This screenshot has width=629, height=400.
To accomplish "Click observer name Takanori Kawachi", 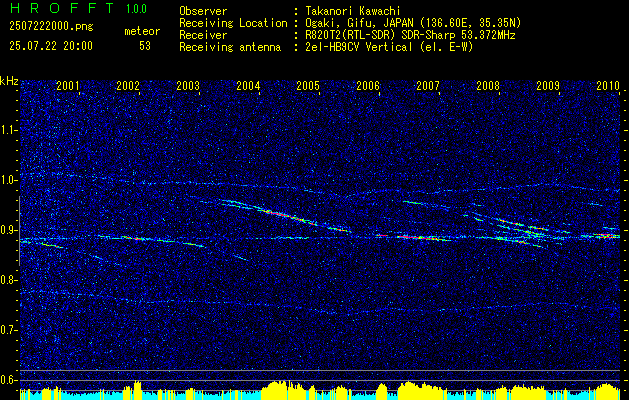I will point(352,11).
